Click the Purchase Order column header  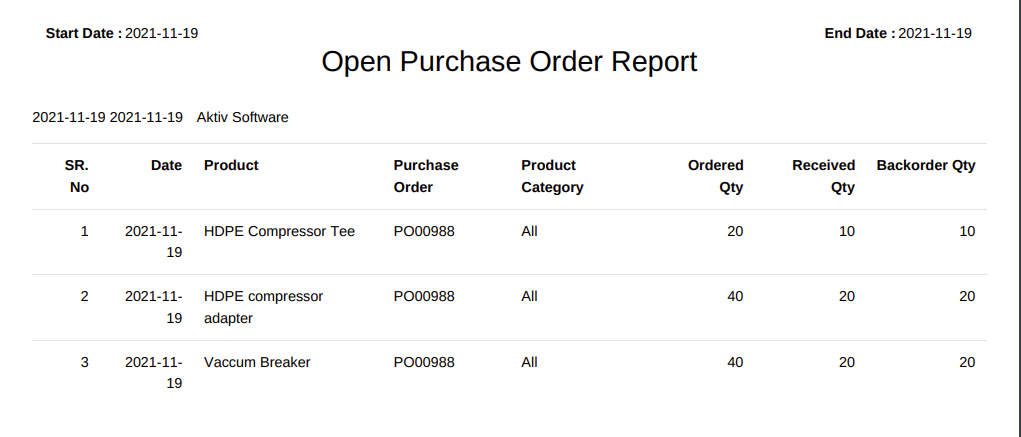426,176
